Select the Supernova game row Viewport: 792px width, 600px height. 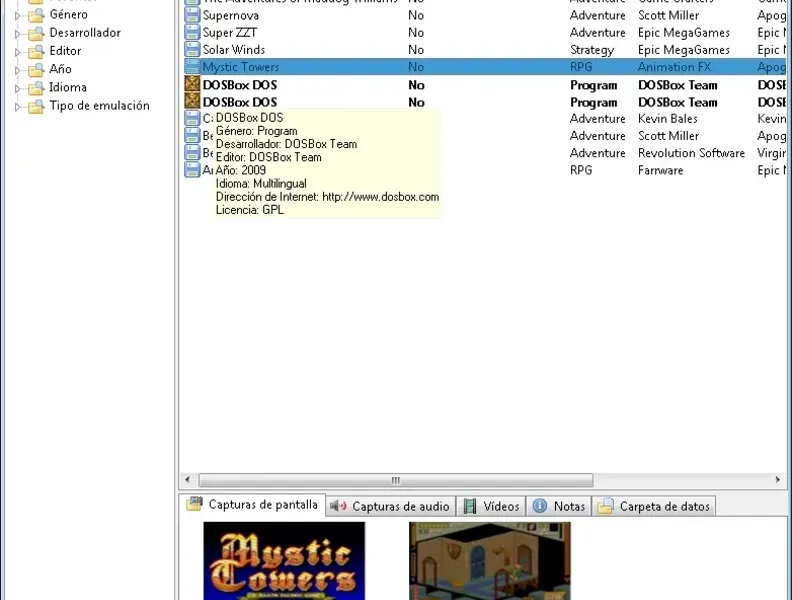[x=485, y=15]
